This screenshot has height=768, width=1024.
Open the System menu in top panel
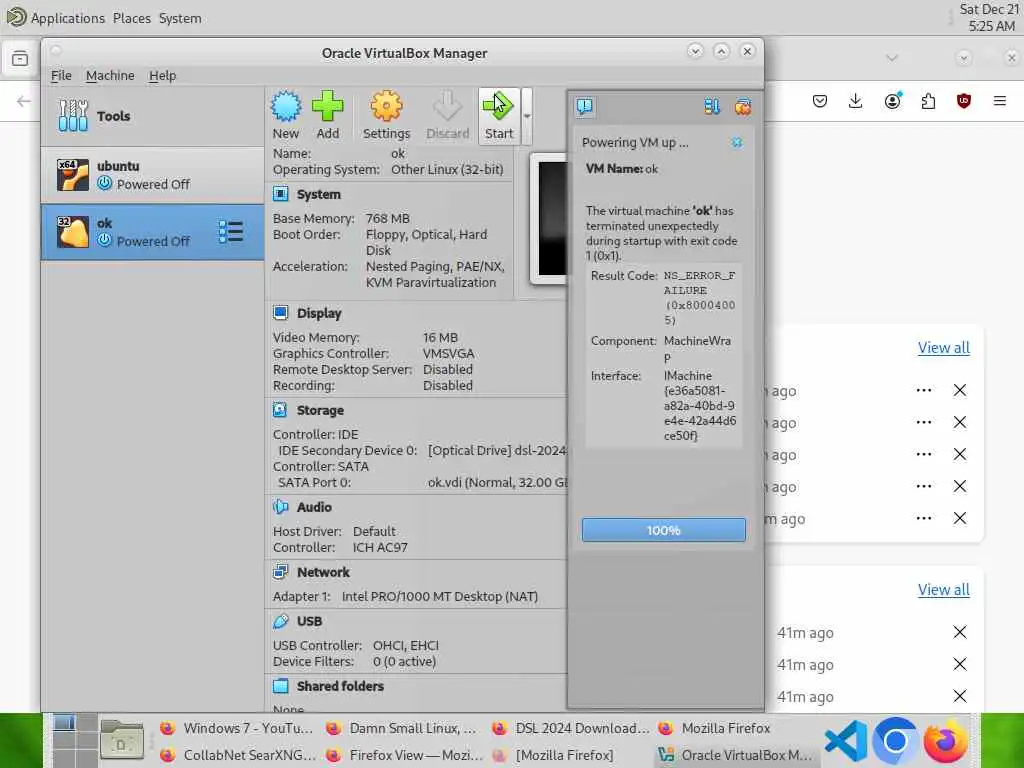(180, 18)
